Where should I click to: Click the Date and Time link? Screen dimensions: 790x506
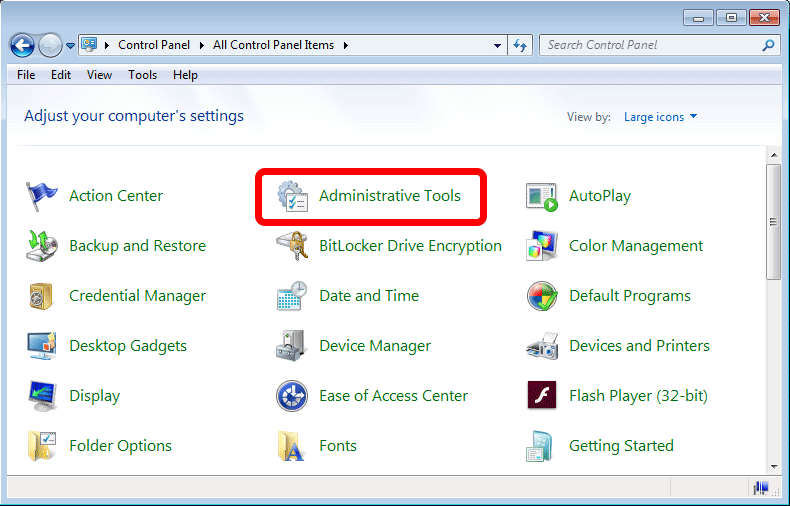[x=369, y=295]
